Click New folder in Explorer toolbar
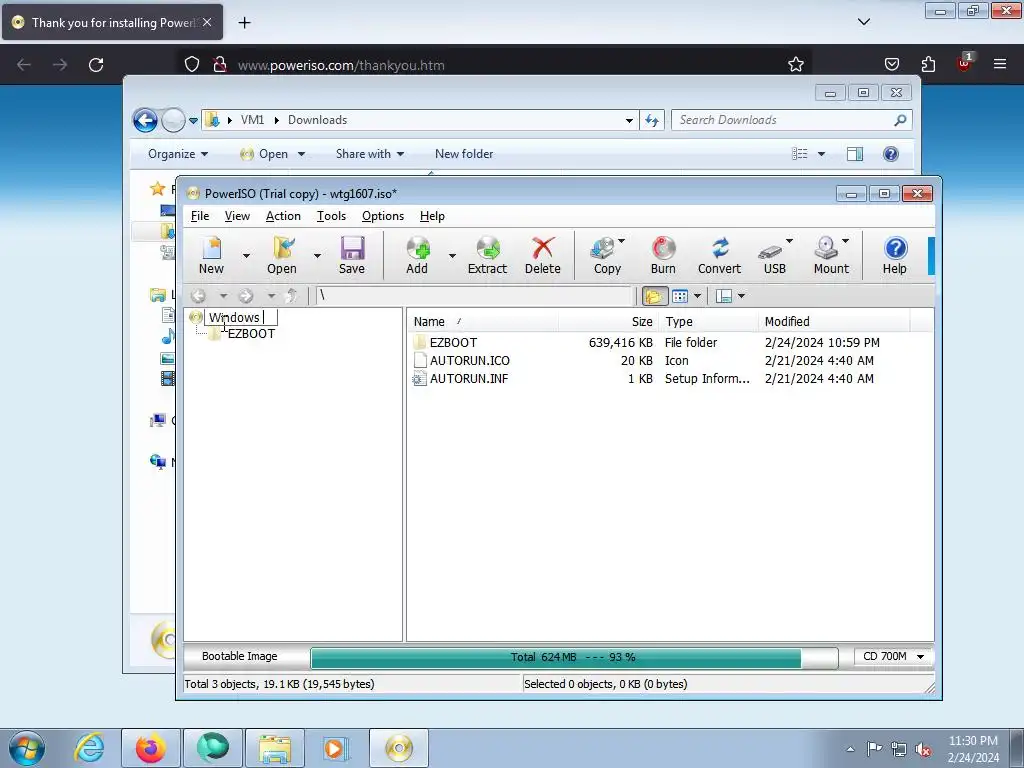Screen dimensions: 1024x768 point(464,154)
